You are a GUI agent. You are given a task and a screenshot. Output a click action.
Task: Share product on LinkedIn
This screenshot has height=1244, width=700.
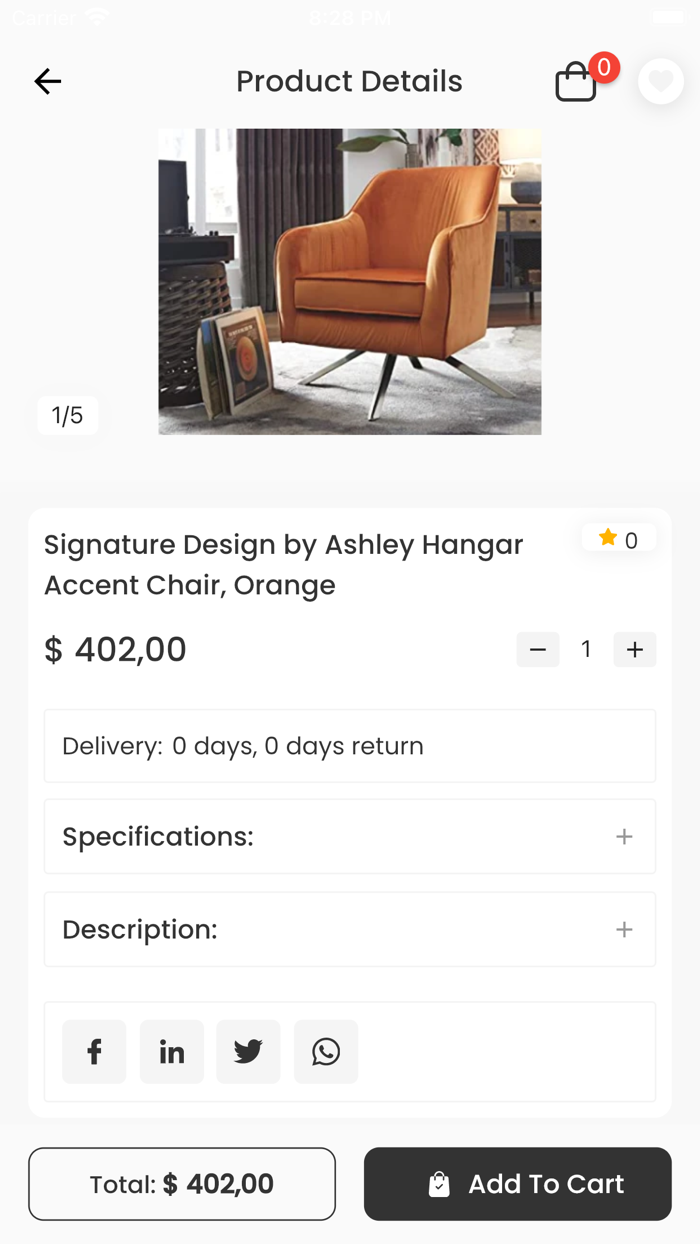coord(172,1052)
